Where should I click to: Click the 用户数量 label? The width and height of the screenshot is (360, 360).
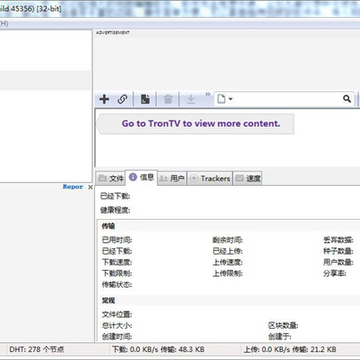[x=338, y=262]
